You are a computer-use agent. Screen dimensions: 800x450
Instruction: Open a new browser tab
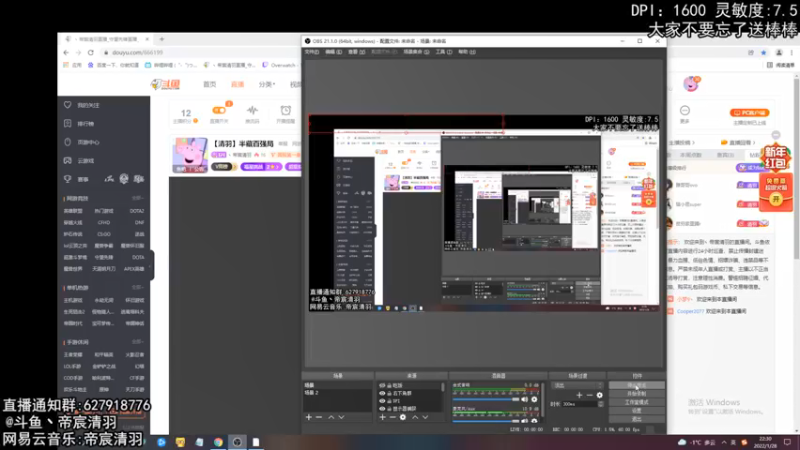(x=162, y=39)
